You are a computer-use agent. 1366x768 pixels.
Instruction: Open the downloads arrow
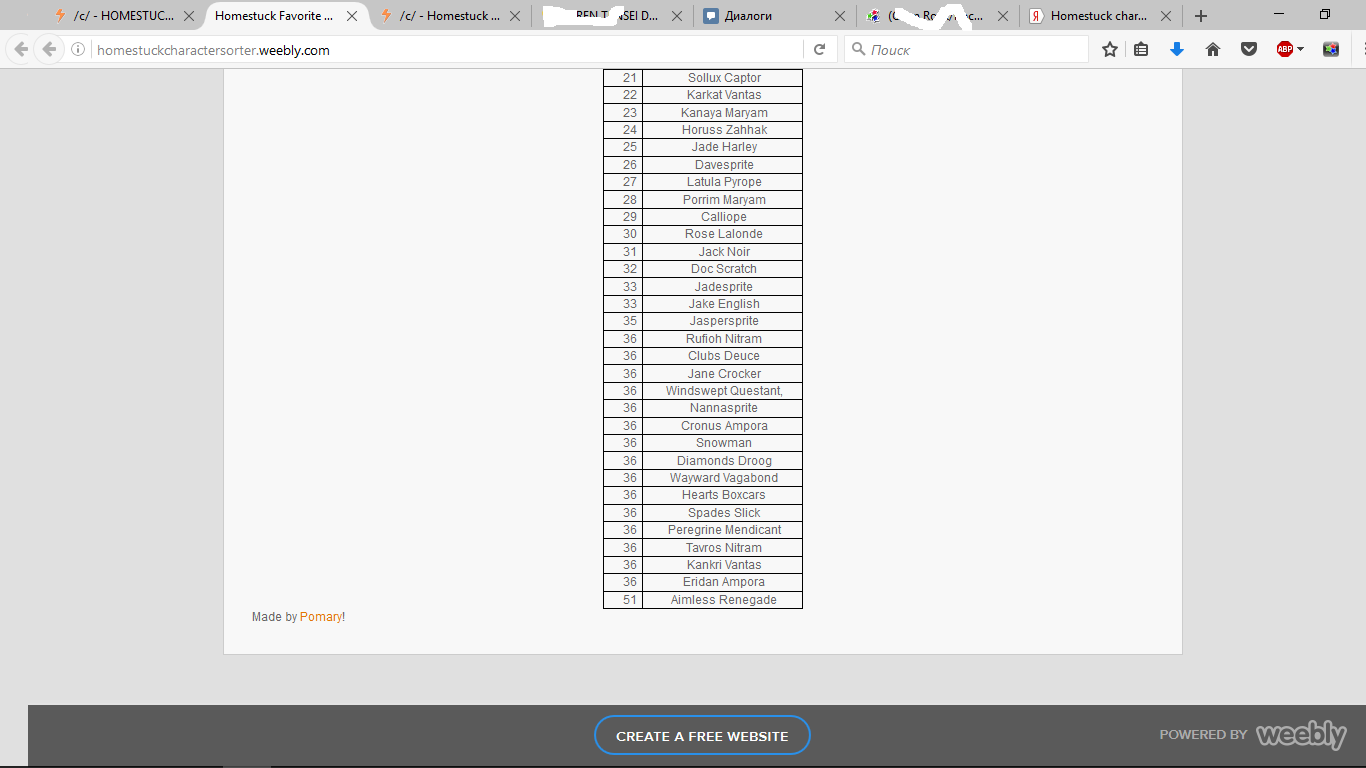pos(1177,49)
